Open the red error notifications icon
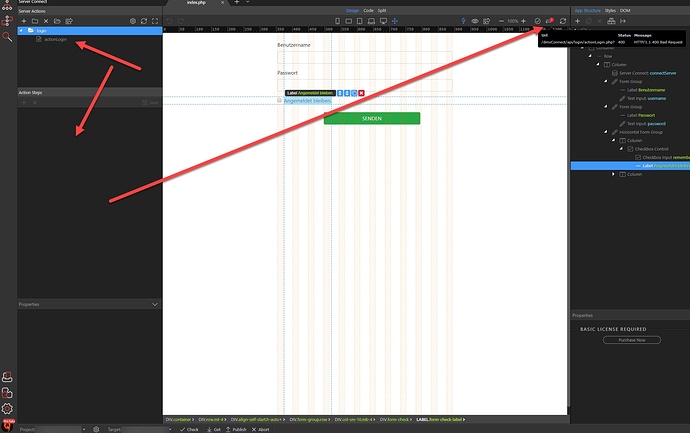The height and width of the screenshot is (433, 690). [550, 21]
